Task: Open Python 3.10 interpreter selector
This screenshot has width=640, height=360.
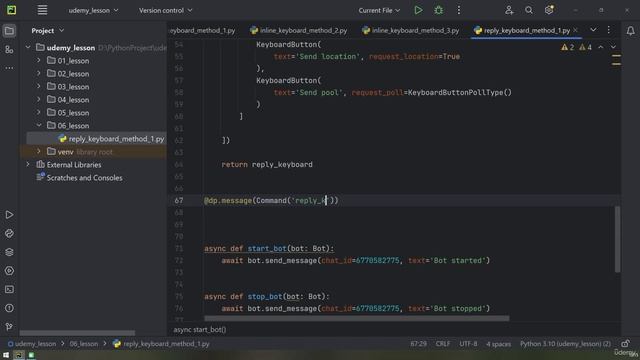Action: pos(565,344)
